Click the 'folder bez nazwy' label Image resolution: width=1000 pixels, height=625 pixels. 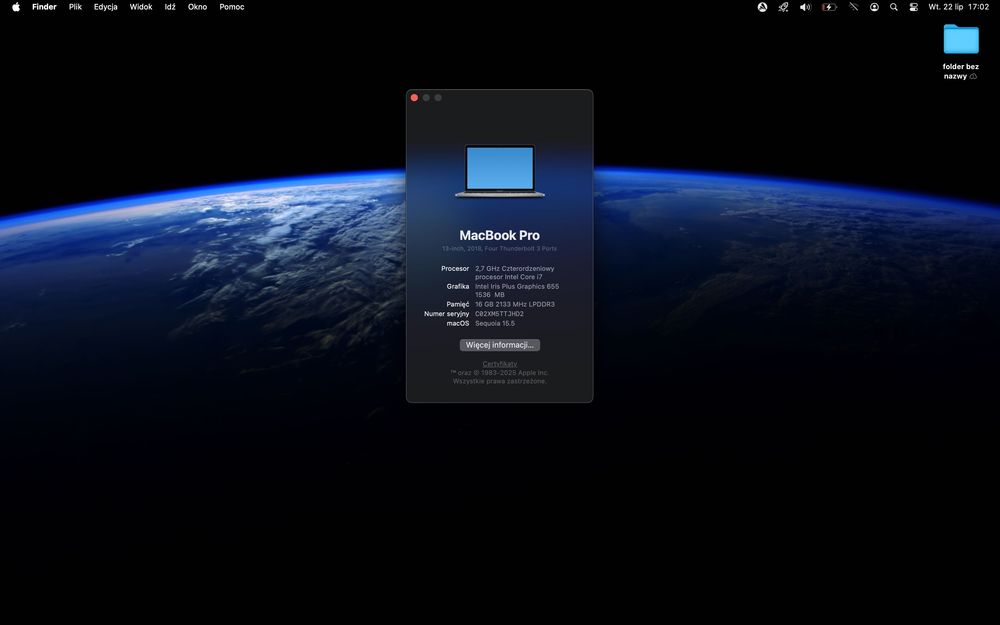click(960, 71)
